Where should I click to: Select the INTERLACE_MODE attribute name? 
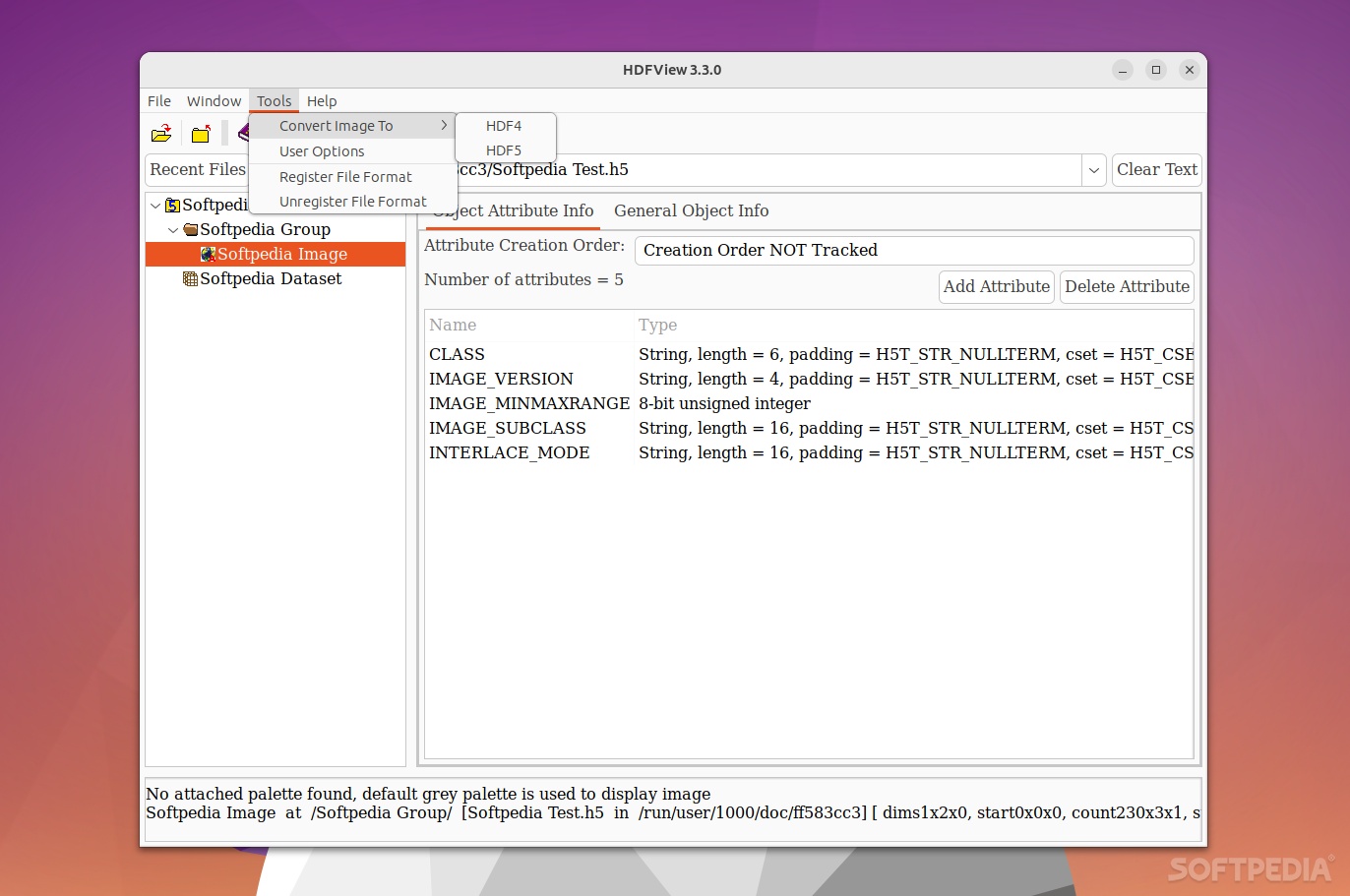[x=510, y=452]
